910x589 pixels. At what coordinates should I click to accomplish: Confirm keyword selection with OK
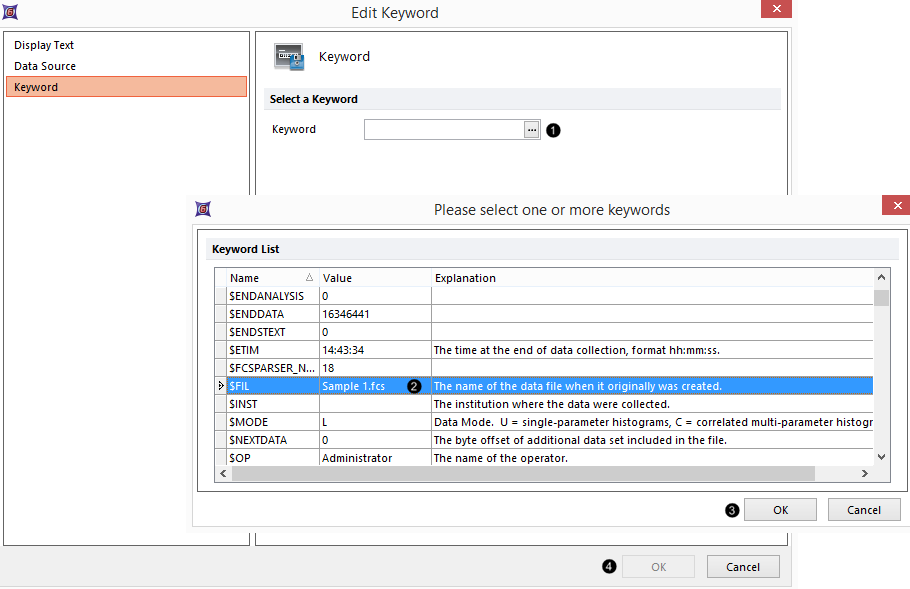point(780,510)
